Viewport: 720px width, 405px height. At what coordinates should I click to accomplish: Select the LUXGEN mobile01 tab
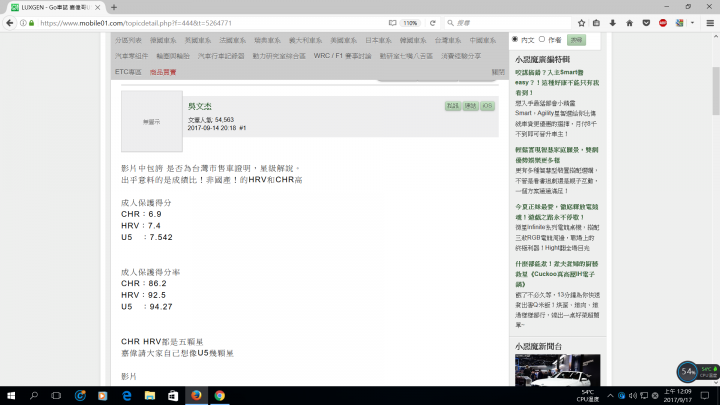point(56,7)
